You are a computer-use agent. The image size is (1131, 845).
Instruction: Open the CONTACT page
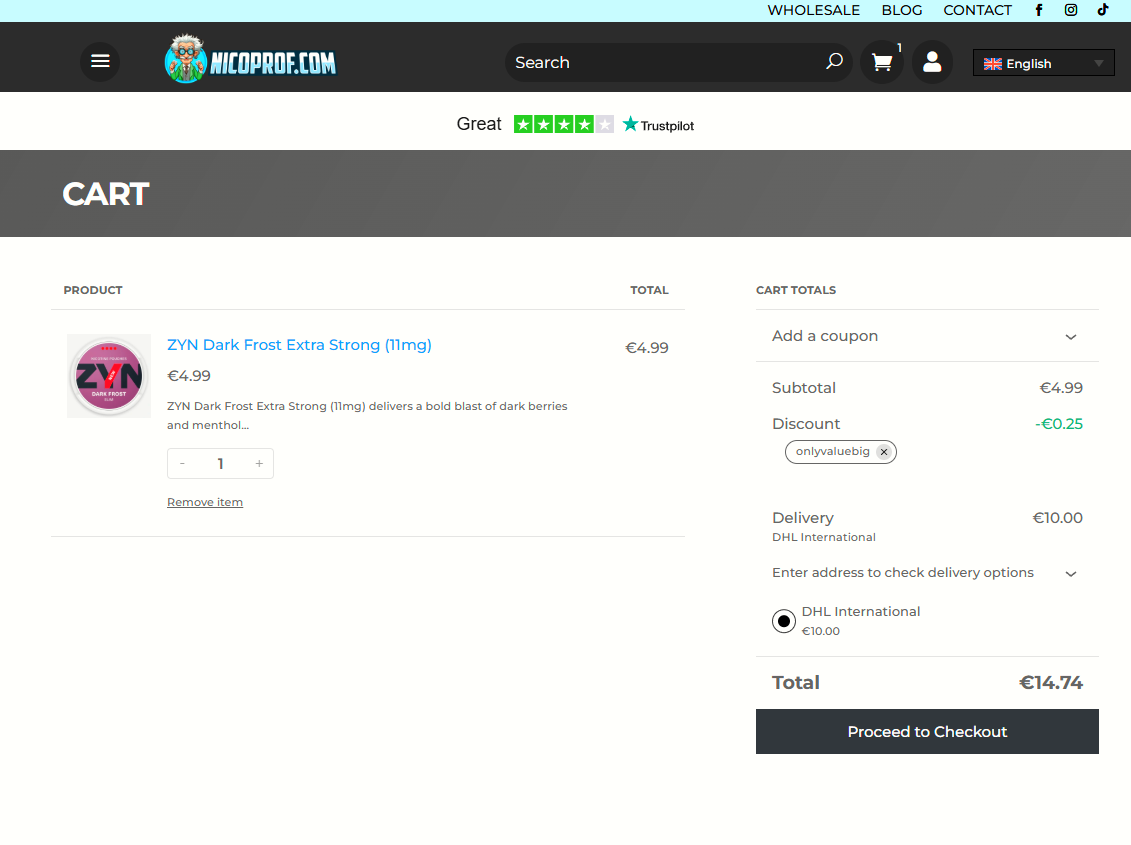click(977, 10)
